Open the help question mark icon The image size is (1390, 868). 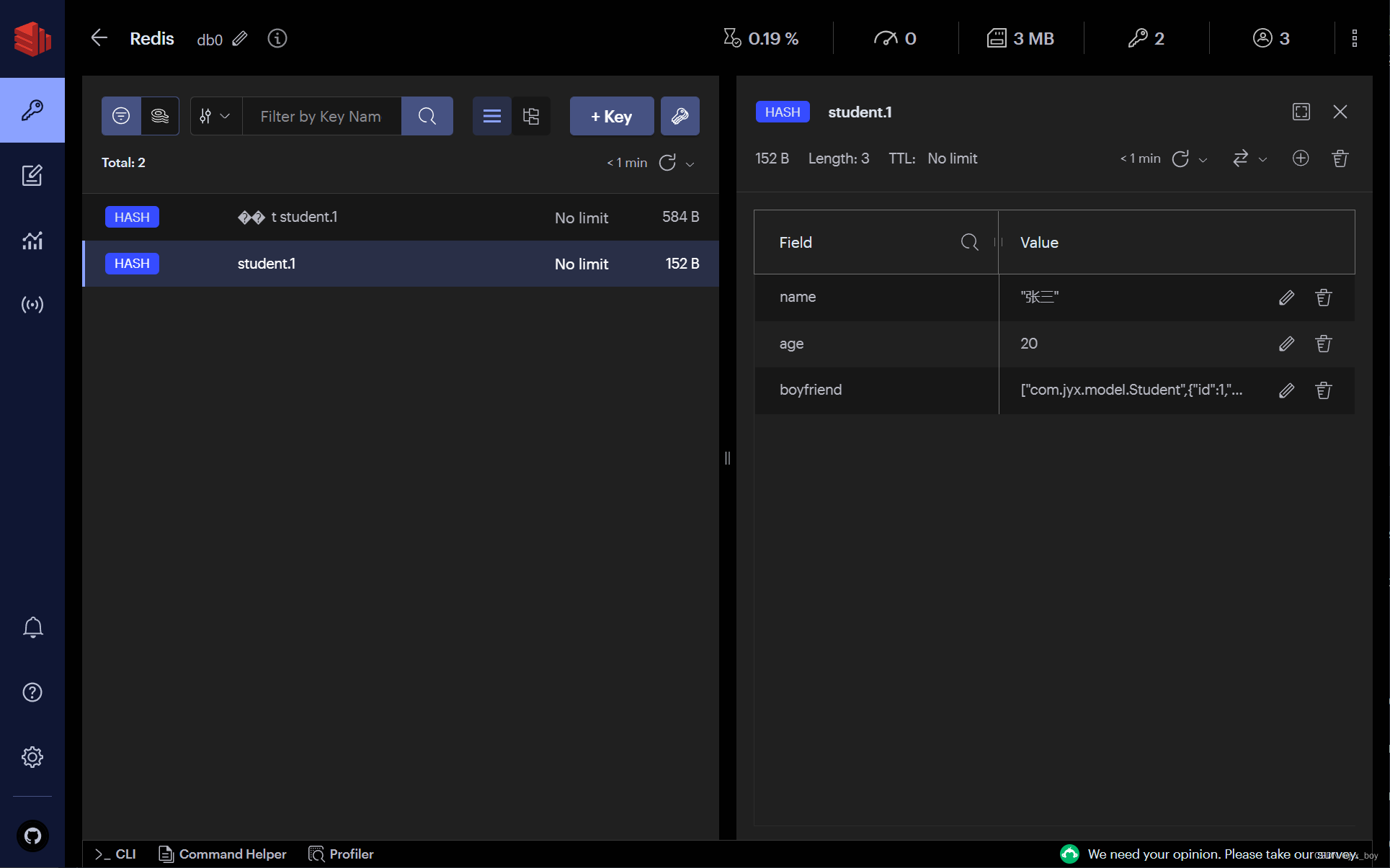(32, 692)
